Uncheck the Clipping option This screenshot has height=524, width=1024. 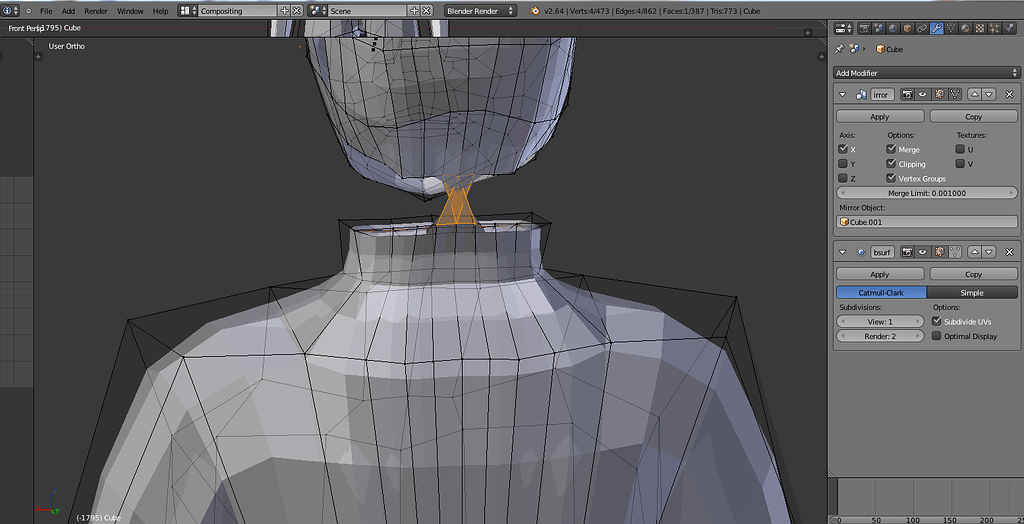tap(891, 163)
